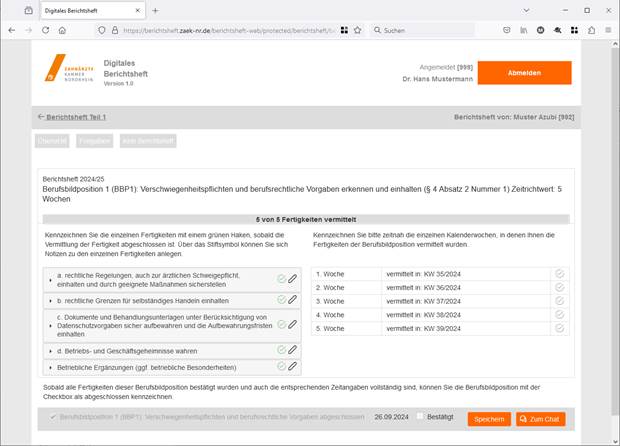This screenshot has height=446, width=620.
Task: Click the browser back arrow
Action: (11, 30)
